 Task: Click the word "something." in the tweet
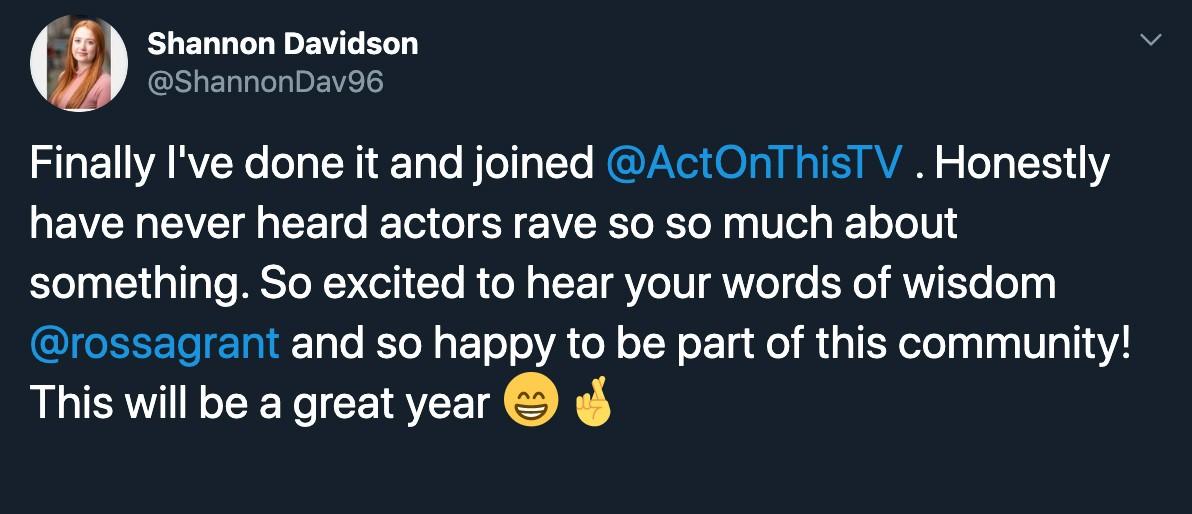[x=138, y=285]
